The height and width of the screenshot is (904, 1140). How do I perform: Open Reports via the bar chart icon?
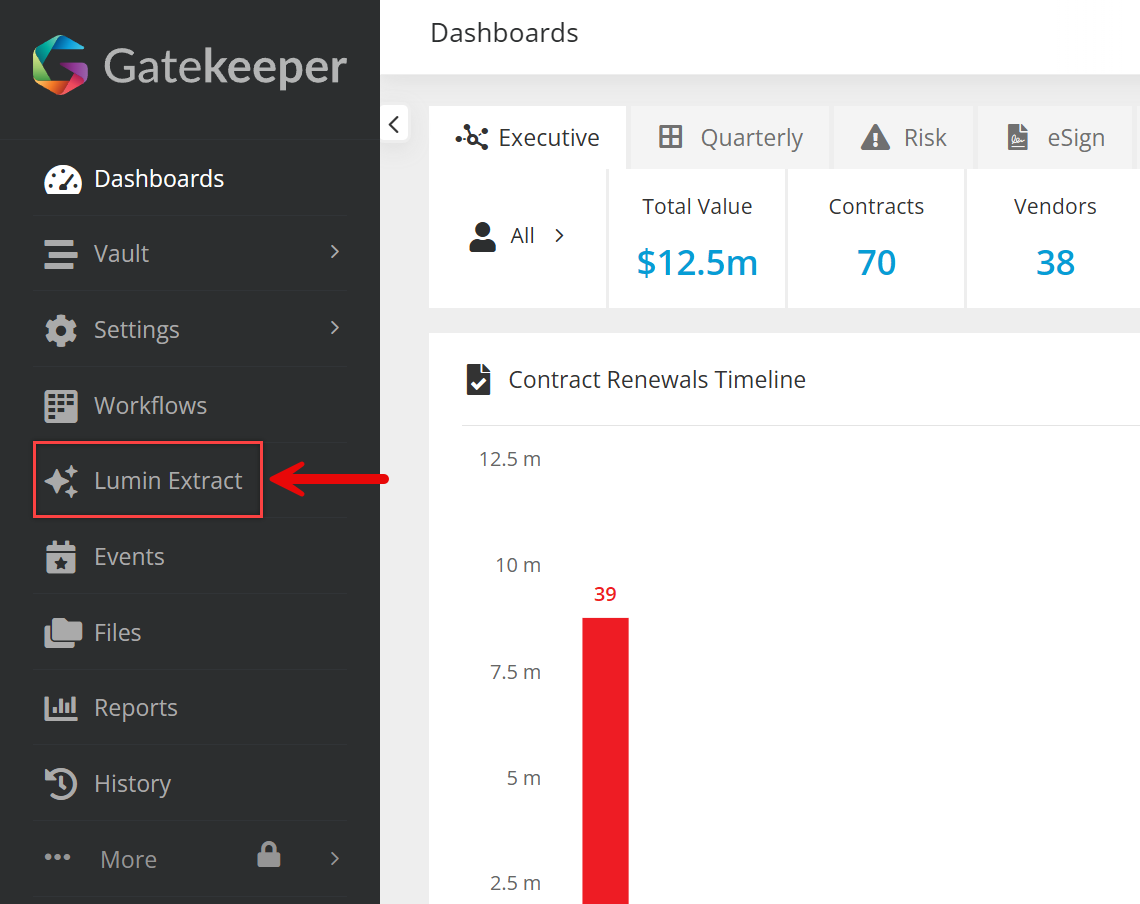click(62, 708)
